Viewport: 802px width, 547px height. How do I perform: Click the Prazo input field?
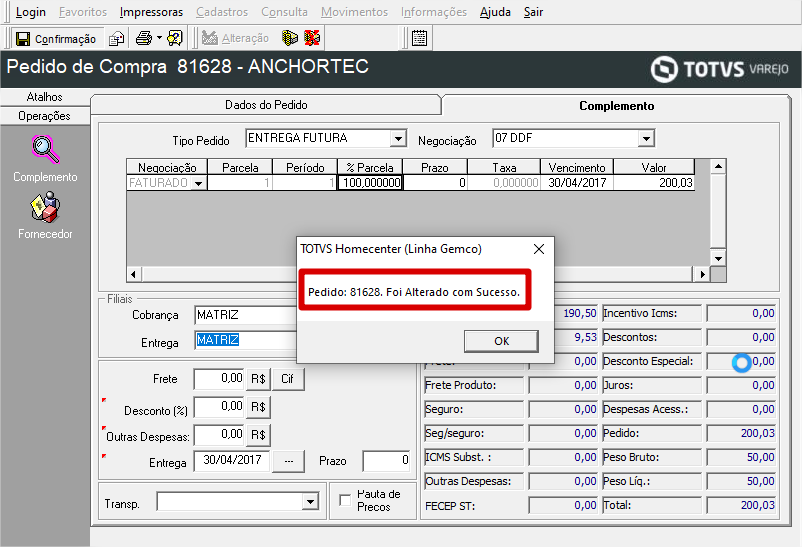tap(386, 461)
